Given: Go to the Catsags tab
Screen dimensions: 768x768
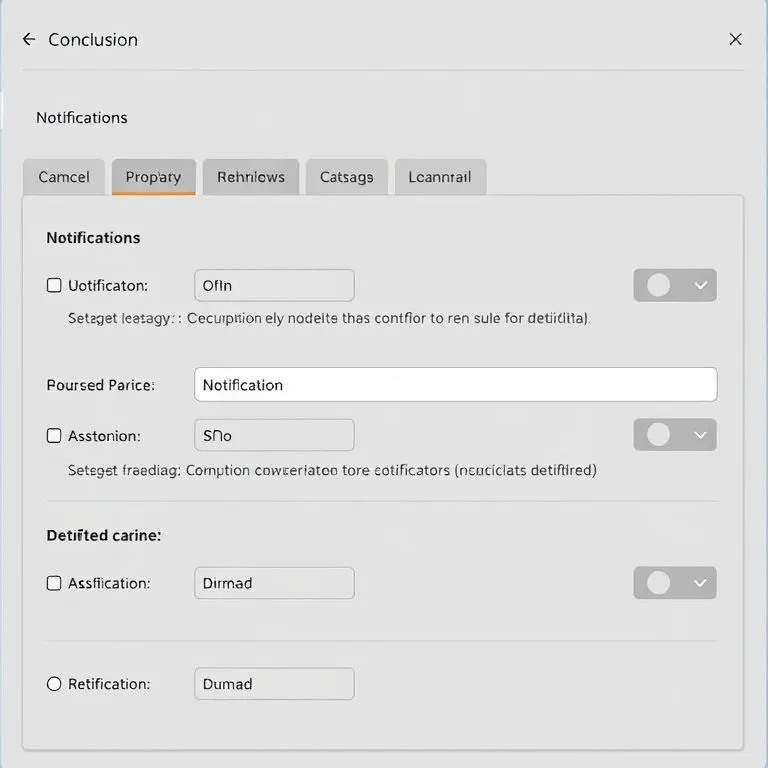Looking at the screenshot, I should click(346, 177).
